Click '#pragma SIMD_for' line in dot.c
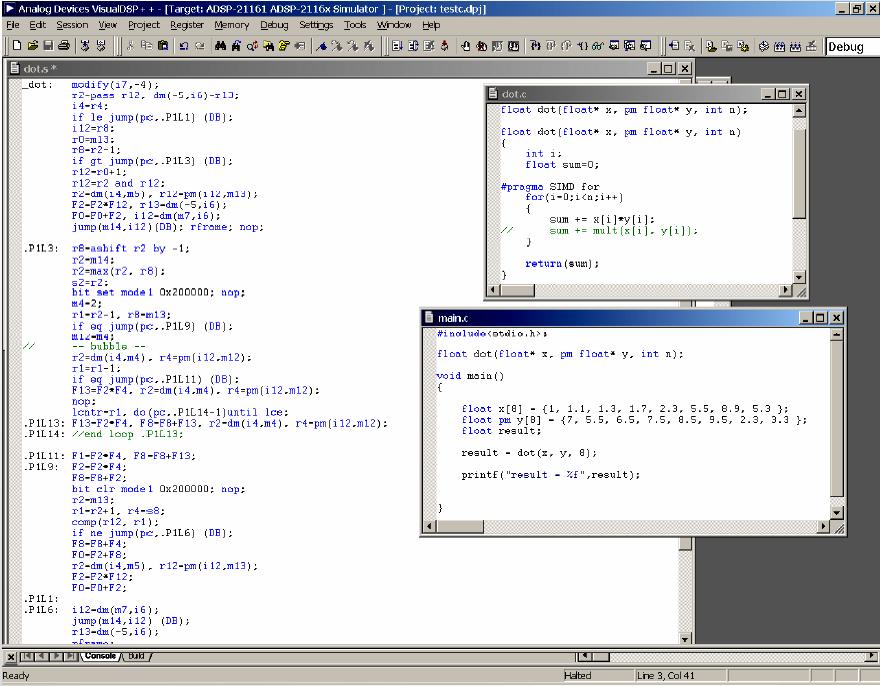This screenshot has width=880, height=686. tap(550, 186)
